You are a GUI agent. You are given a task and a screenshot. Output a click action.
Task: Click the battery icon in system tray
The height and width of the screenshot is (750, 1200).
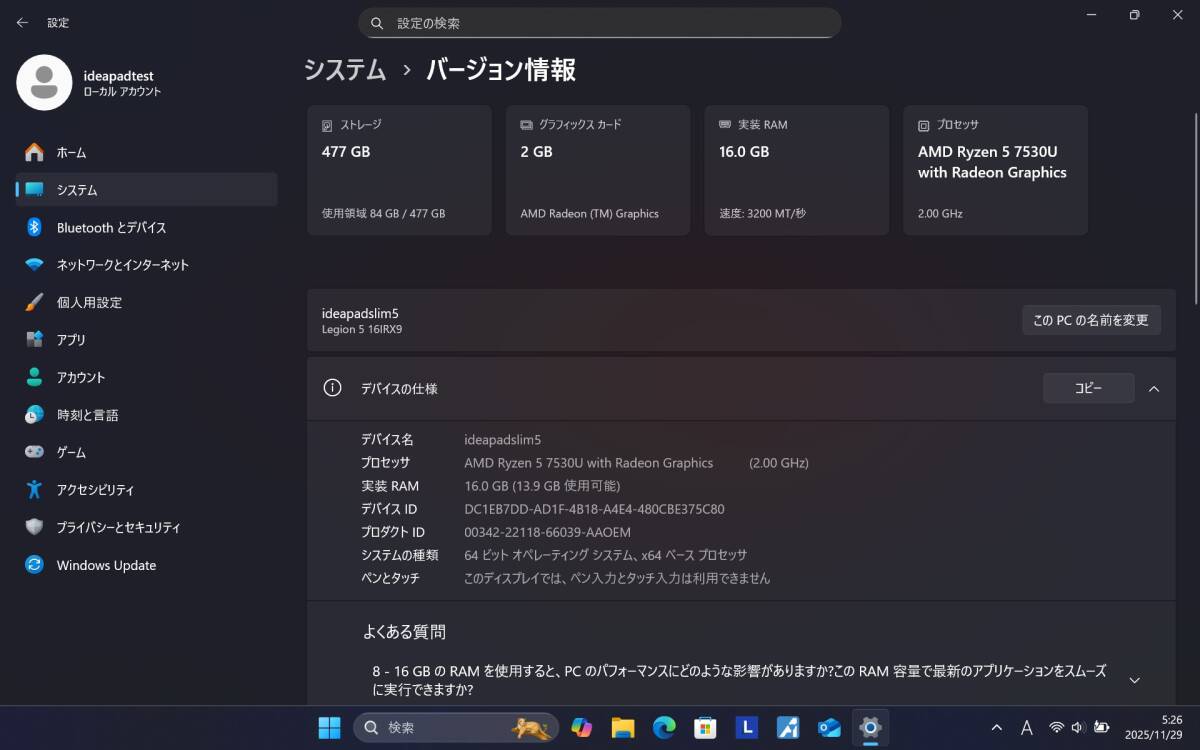point(1100,728)
